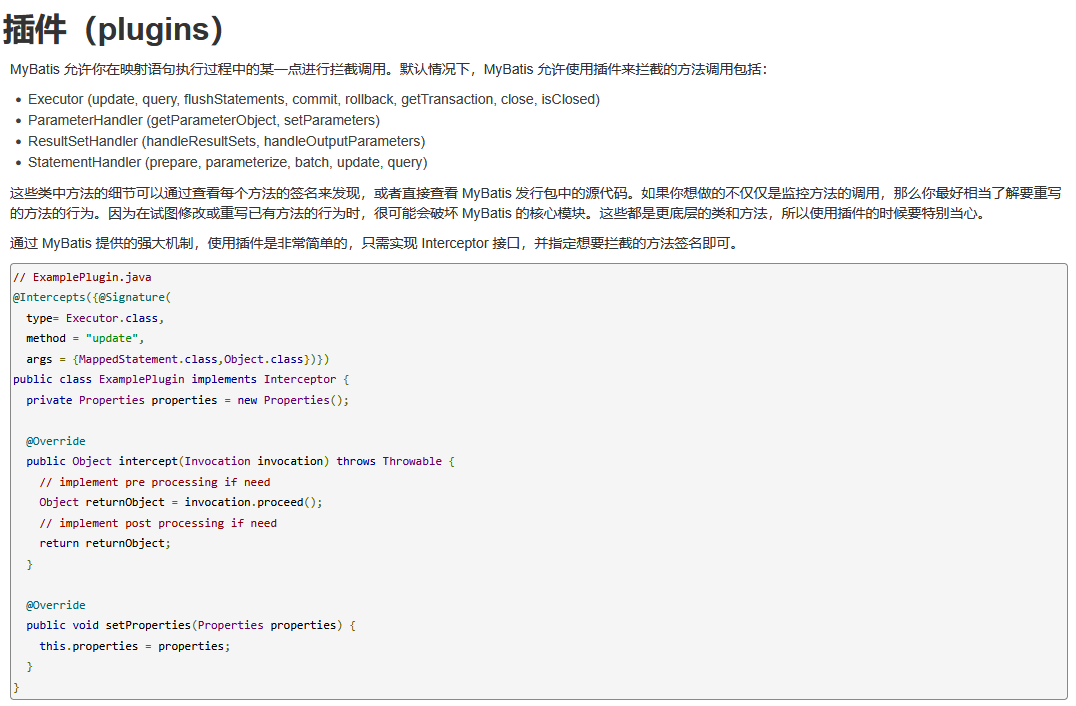The image size is (1076, 706).
Task: Click the 'private Properties properties' code line
Action: [x=187, y=400]
